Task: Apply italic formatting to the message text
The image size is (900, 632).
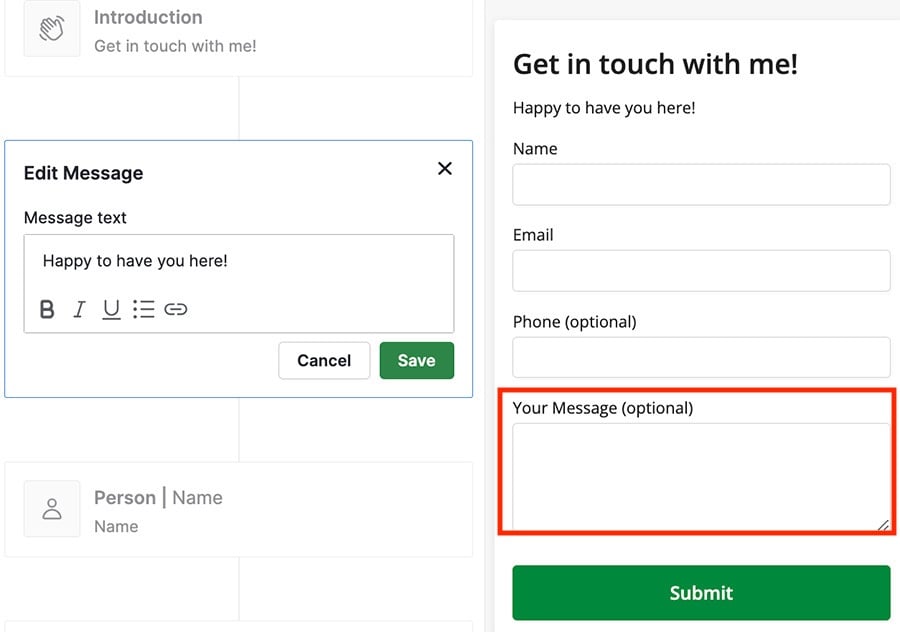Action: tap(79, 309)
